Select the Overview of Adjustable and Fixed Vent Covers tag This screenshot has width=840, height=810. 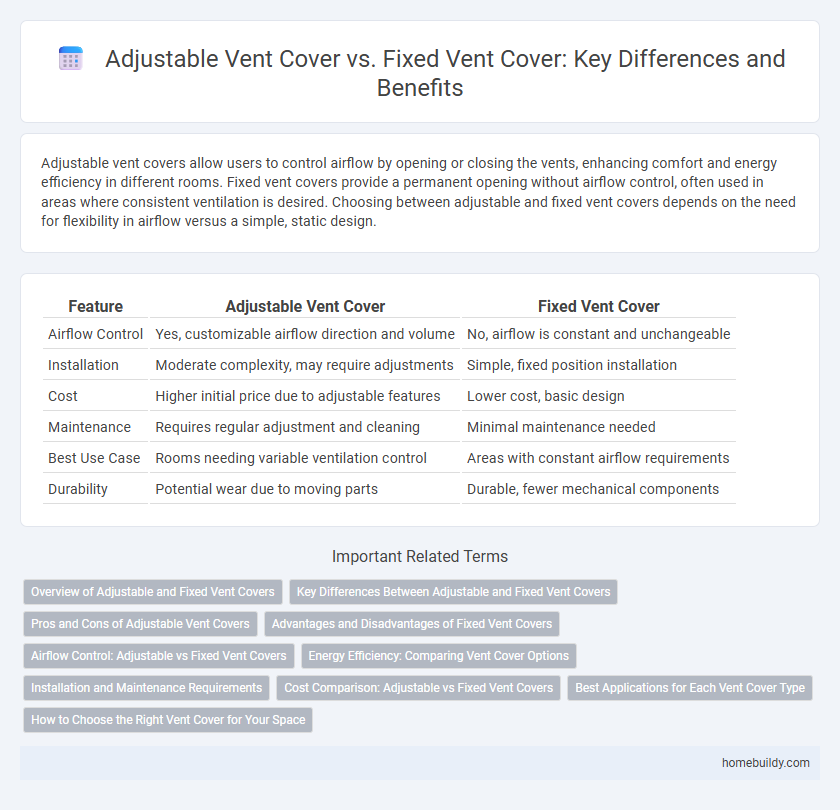pos(152,592)
